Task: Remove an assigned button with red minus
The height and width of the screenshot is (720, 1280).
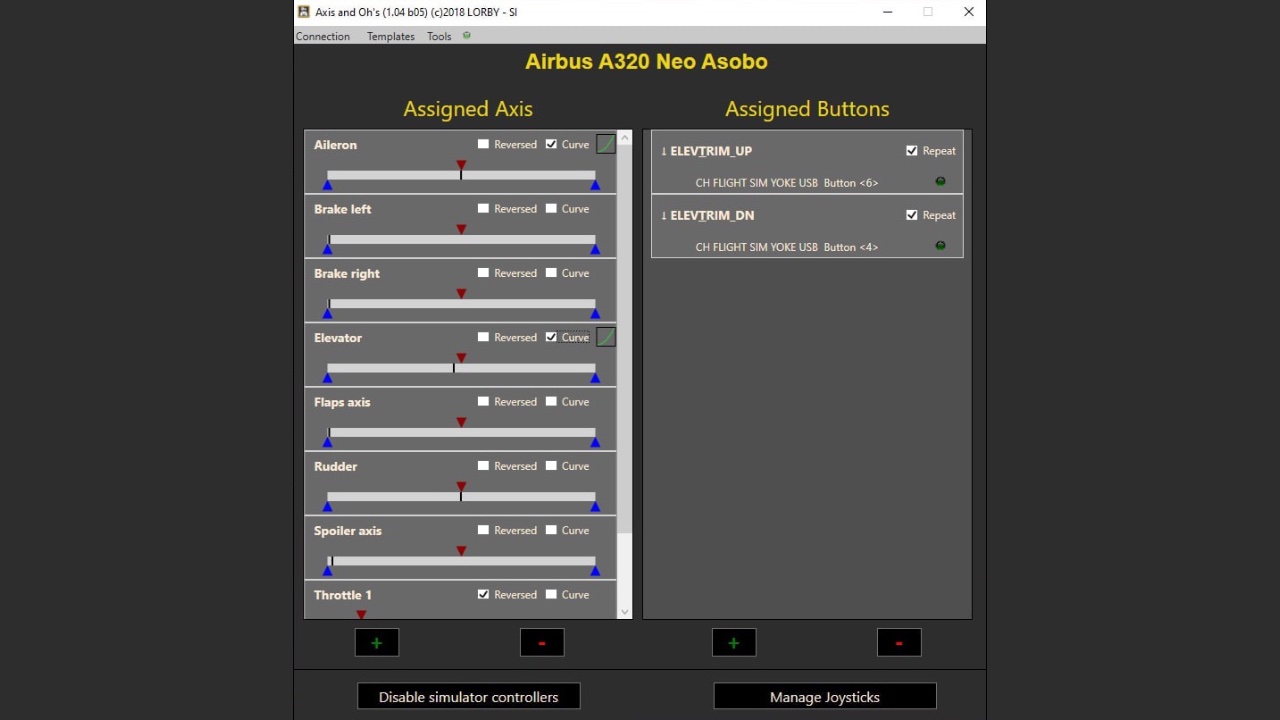Action: click(899, 643)
